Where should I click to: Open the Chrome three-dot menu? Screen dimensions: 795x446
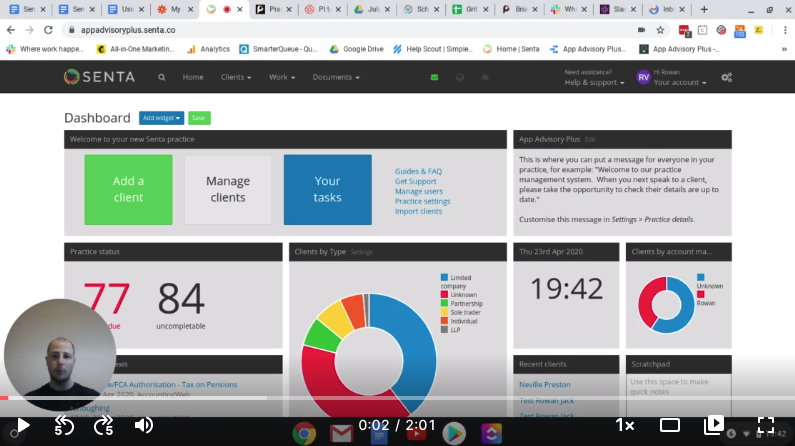[x=785, y=30]
